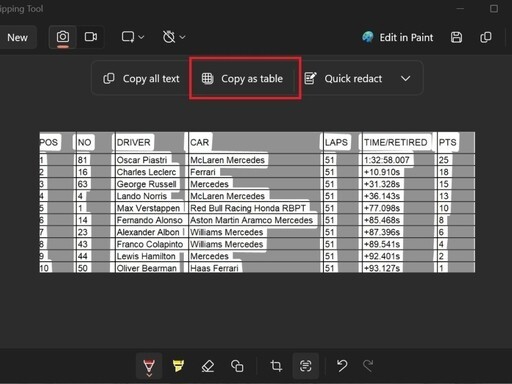The height and width of the screenshot is (384, 512).
Task: Select points value '18'
Action: (444, 172)
